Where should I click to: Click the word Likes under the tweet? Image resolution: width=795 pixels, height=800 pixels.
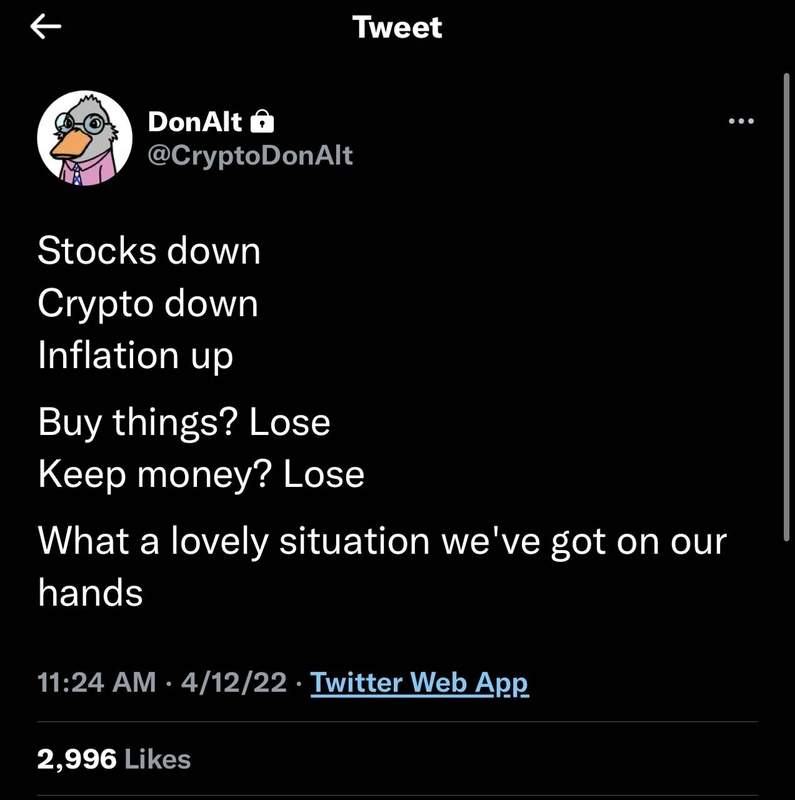[157, 759]
